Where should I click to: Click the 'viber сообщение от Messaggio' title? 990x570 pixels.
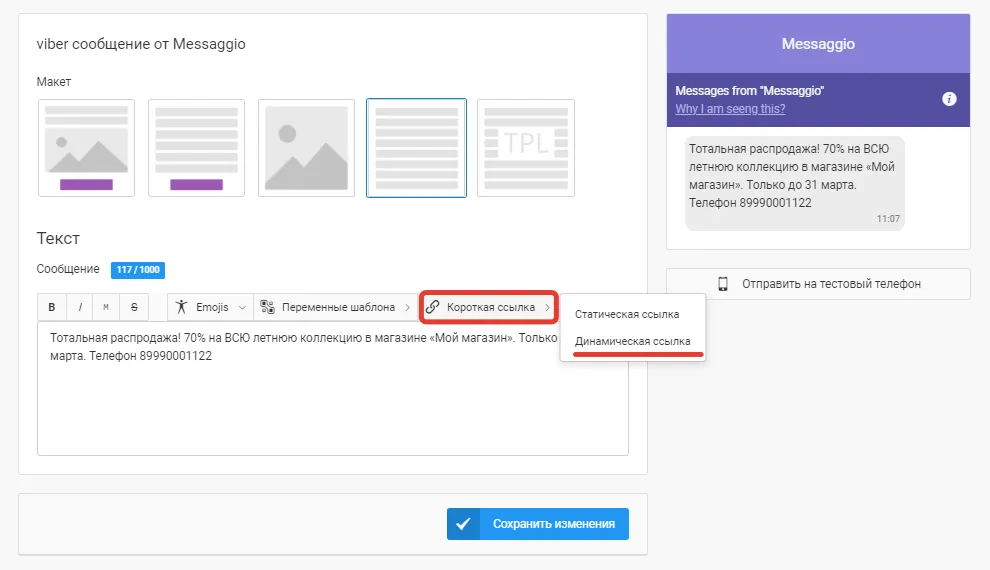[x=141, y=44]
